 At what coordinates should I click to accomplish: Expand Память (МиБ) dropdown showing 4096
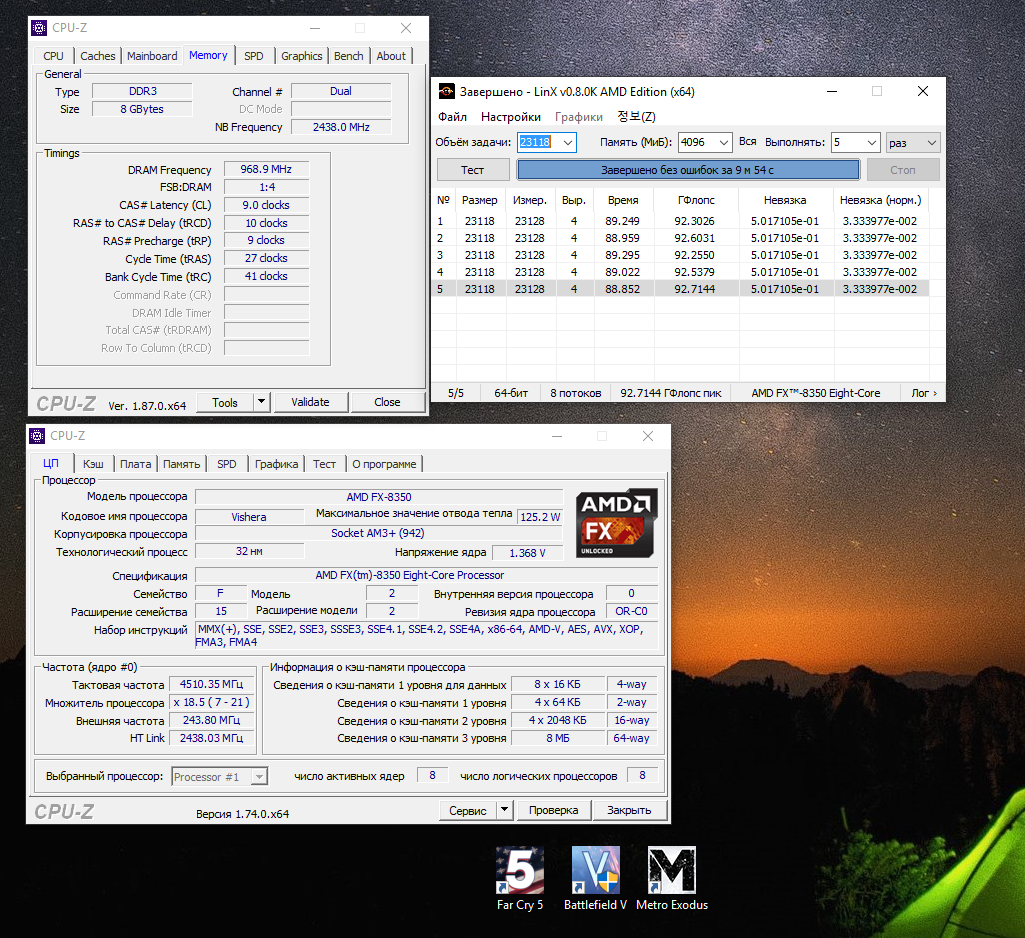coord(724,142)
